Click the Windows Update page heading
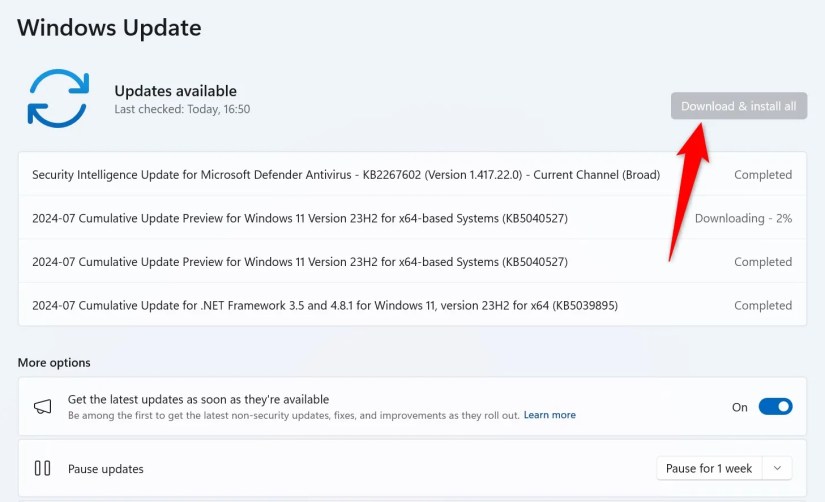Viewport: 825px width, 502px height. pos(110,27)
